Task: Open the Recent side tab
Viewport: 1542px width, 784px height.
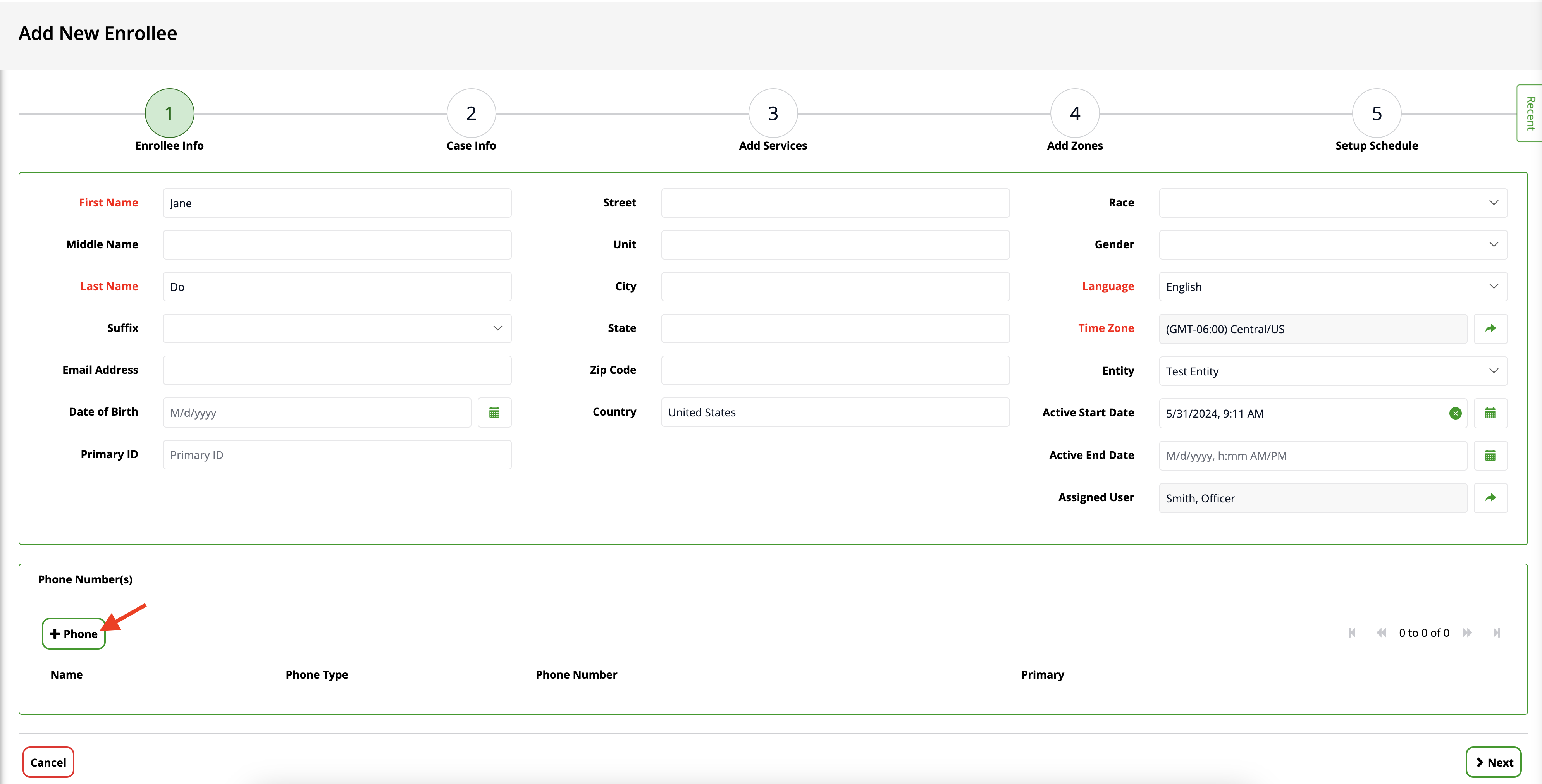Action: click(1530, 113)
